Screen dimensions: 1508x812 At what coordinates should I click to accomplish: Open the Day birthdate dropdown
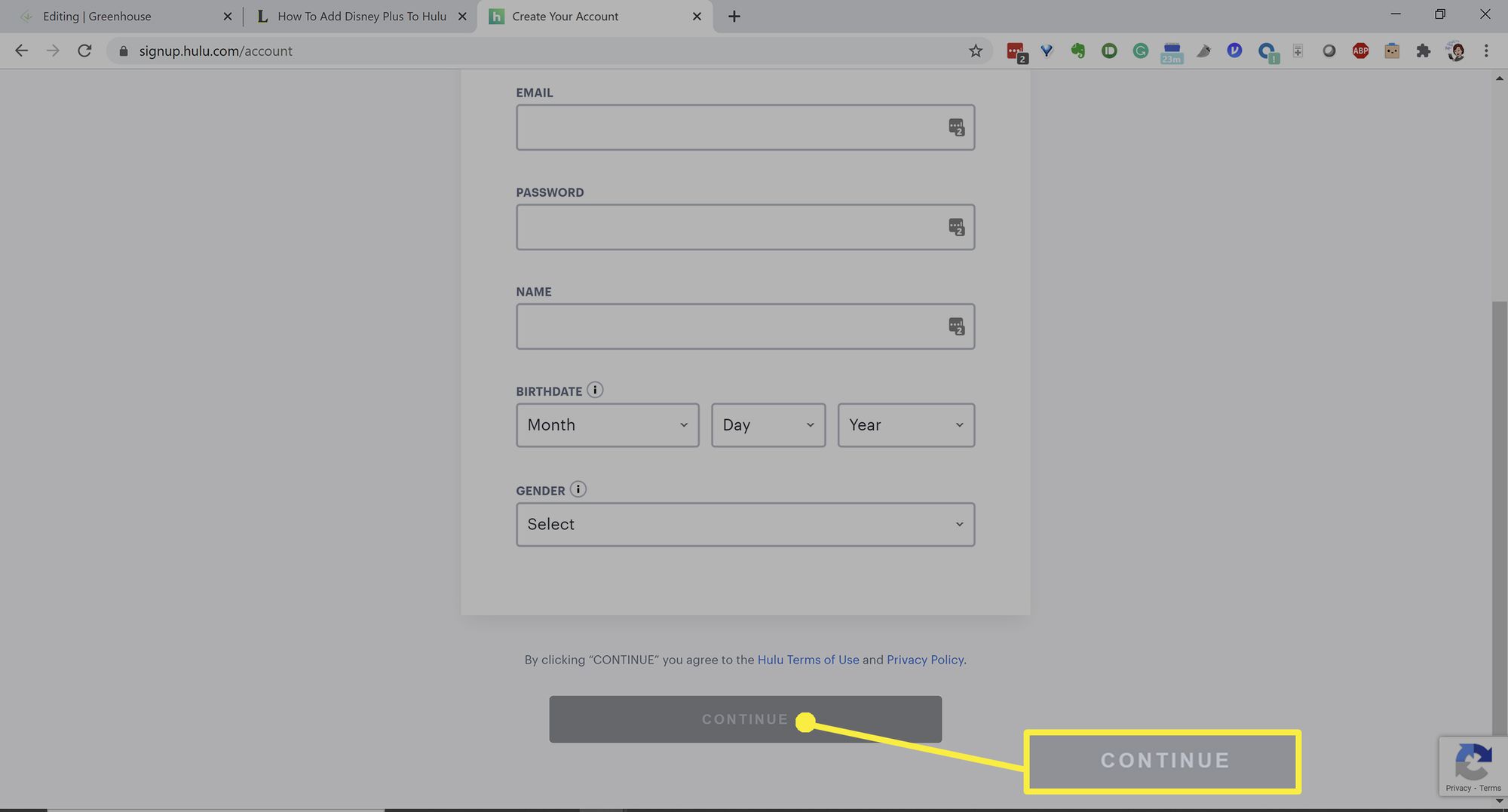coord(768,425)
